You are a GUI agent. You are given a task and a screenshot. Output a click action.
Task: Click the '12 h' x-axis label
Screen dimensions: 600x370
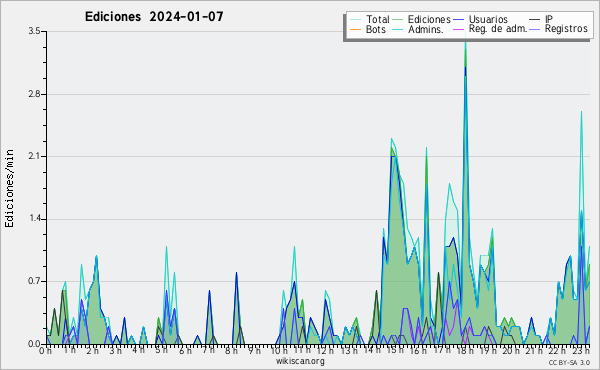325,350
